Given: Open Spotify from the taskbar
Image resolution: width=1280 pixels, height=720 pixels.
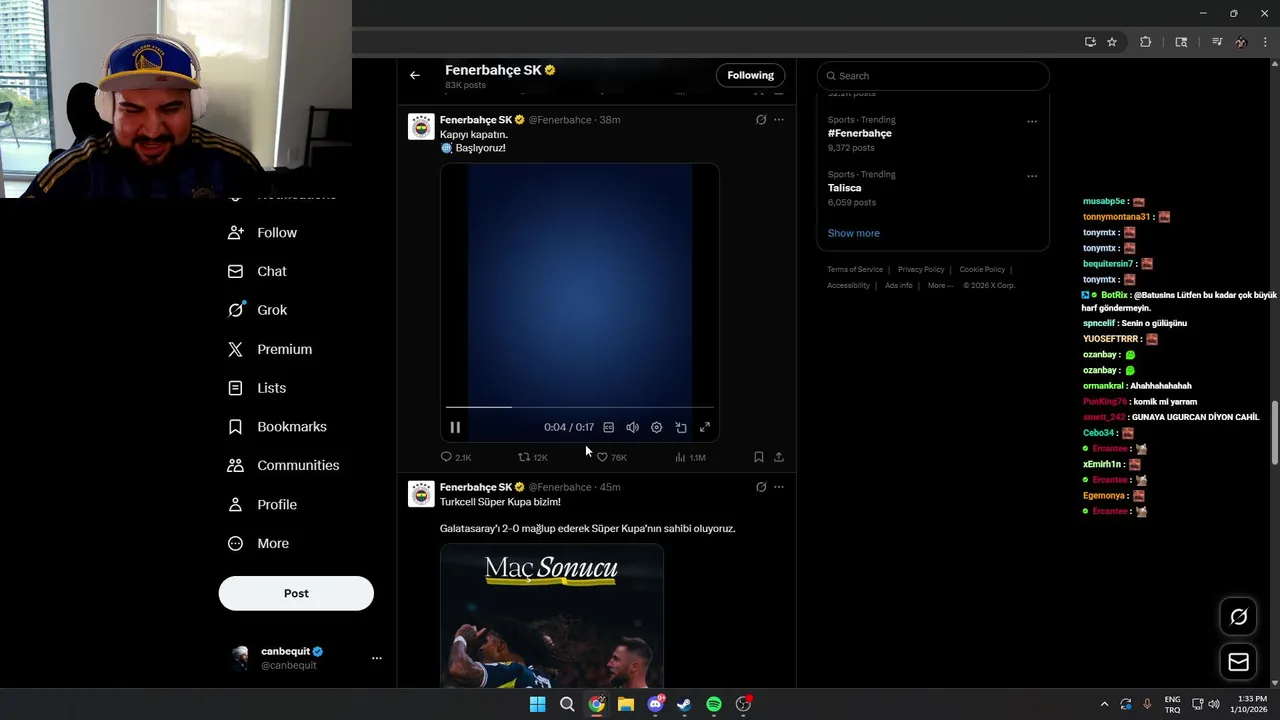Looking at the screenshot, I should pos(714,704).
